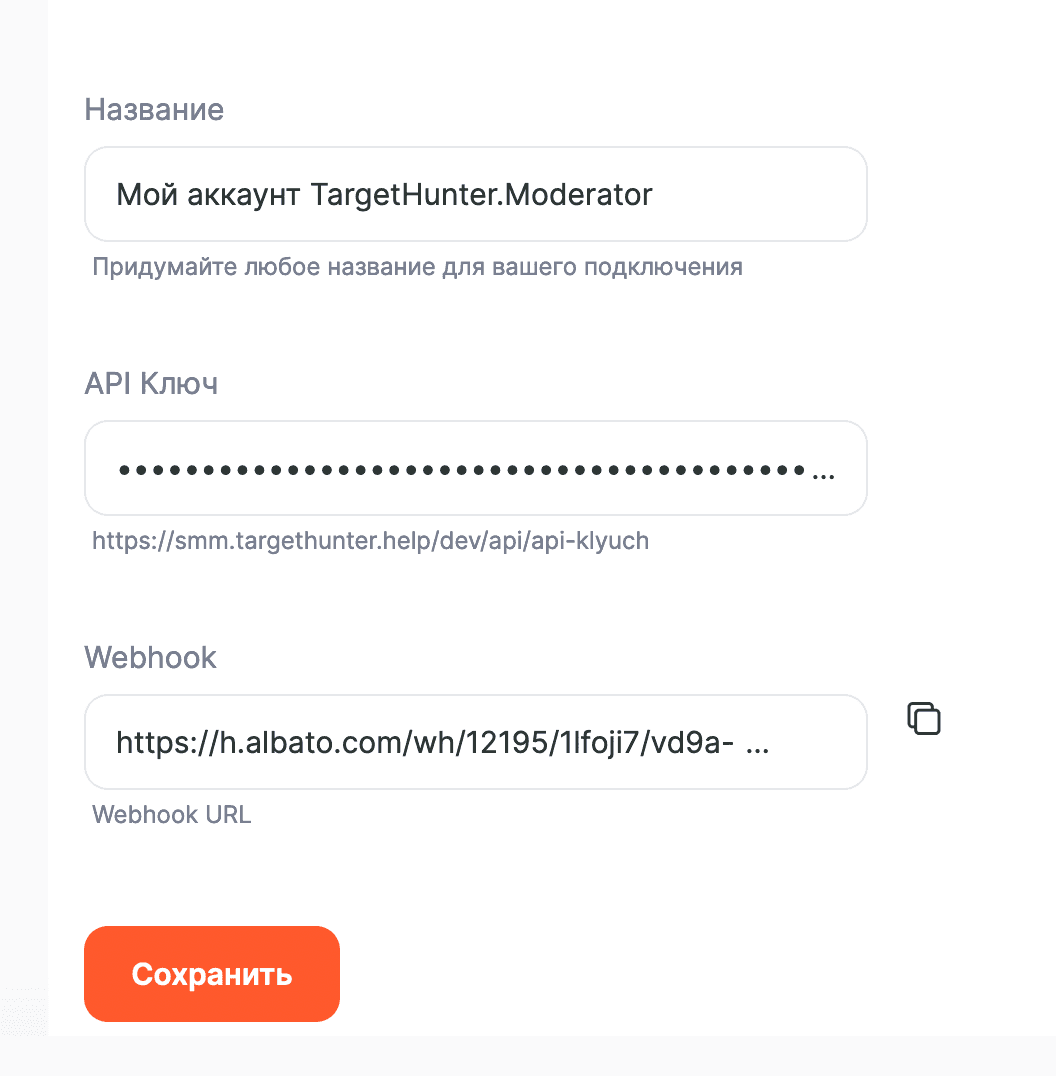
Task: Click the API Ключ field label
Action: click(151, 384)
